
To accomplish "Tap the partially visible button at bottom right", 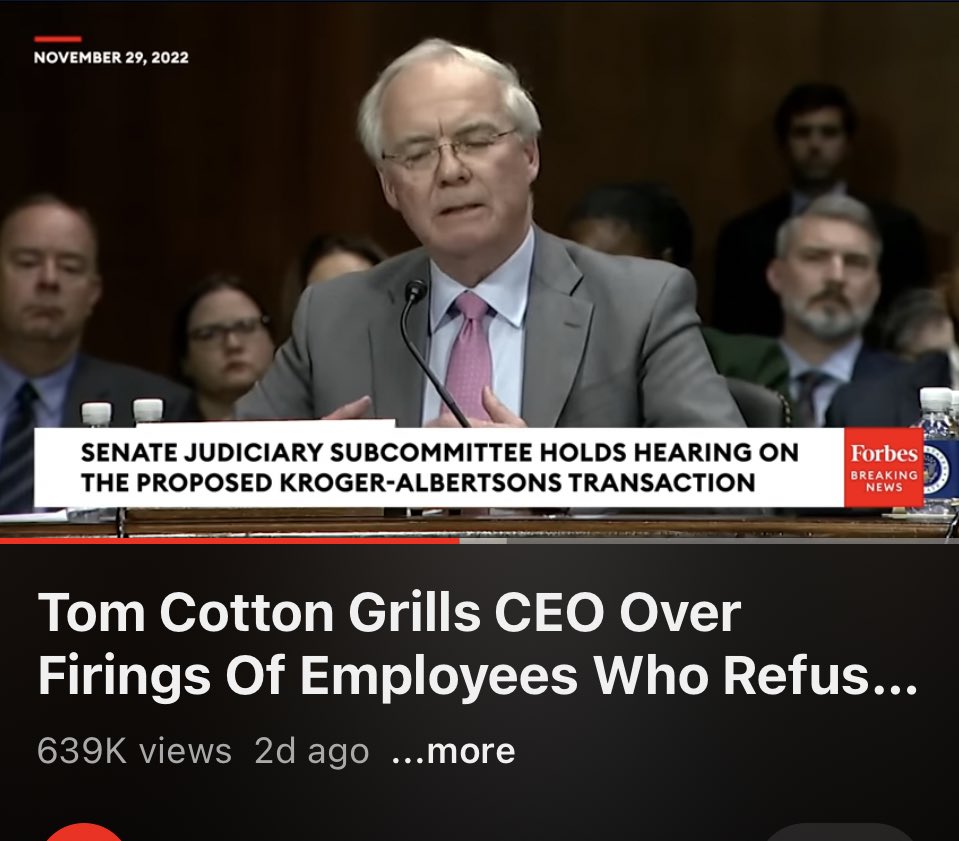I will [841, 832].
